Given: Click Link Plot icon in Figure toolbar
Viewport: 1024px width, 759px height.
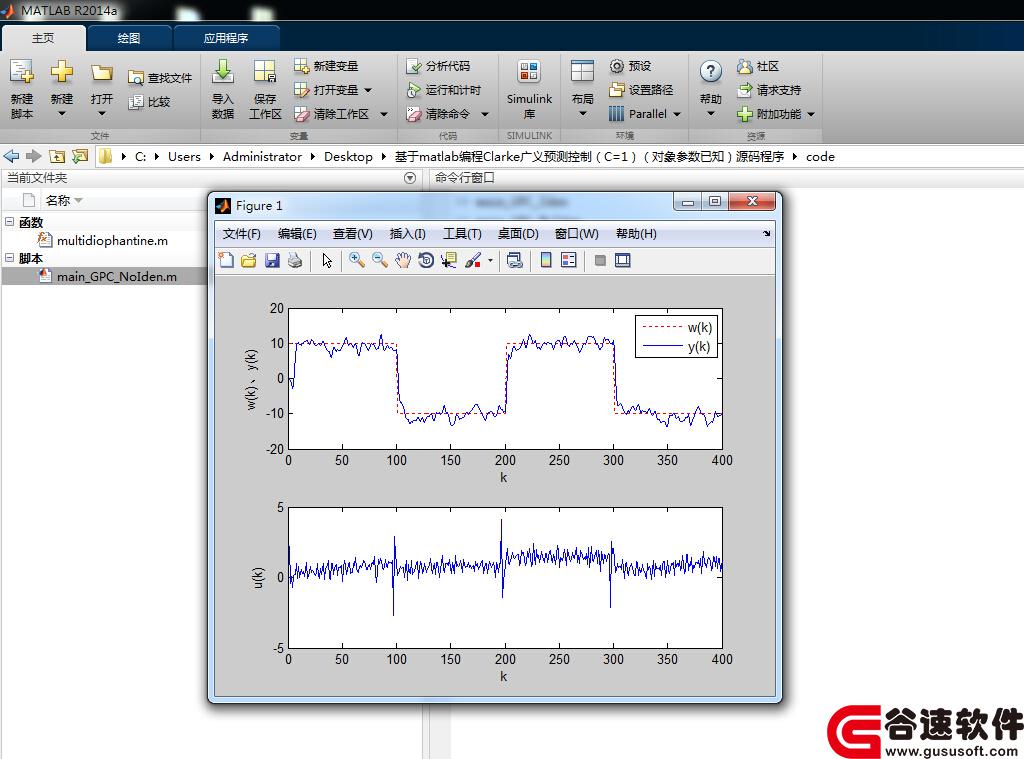Looking at the screenshot, I should pos(515,261).
